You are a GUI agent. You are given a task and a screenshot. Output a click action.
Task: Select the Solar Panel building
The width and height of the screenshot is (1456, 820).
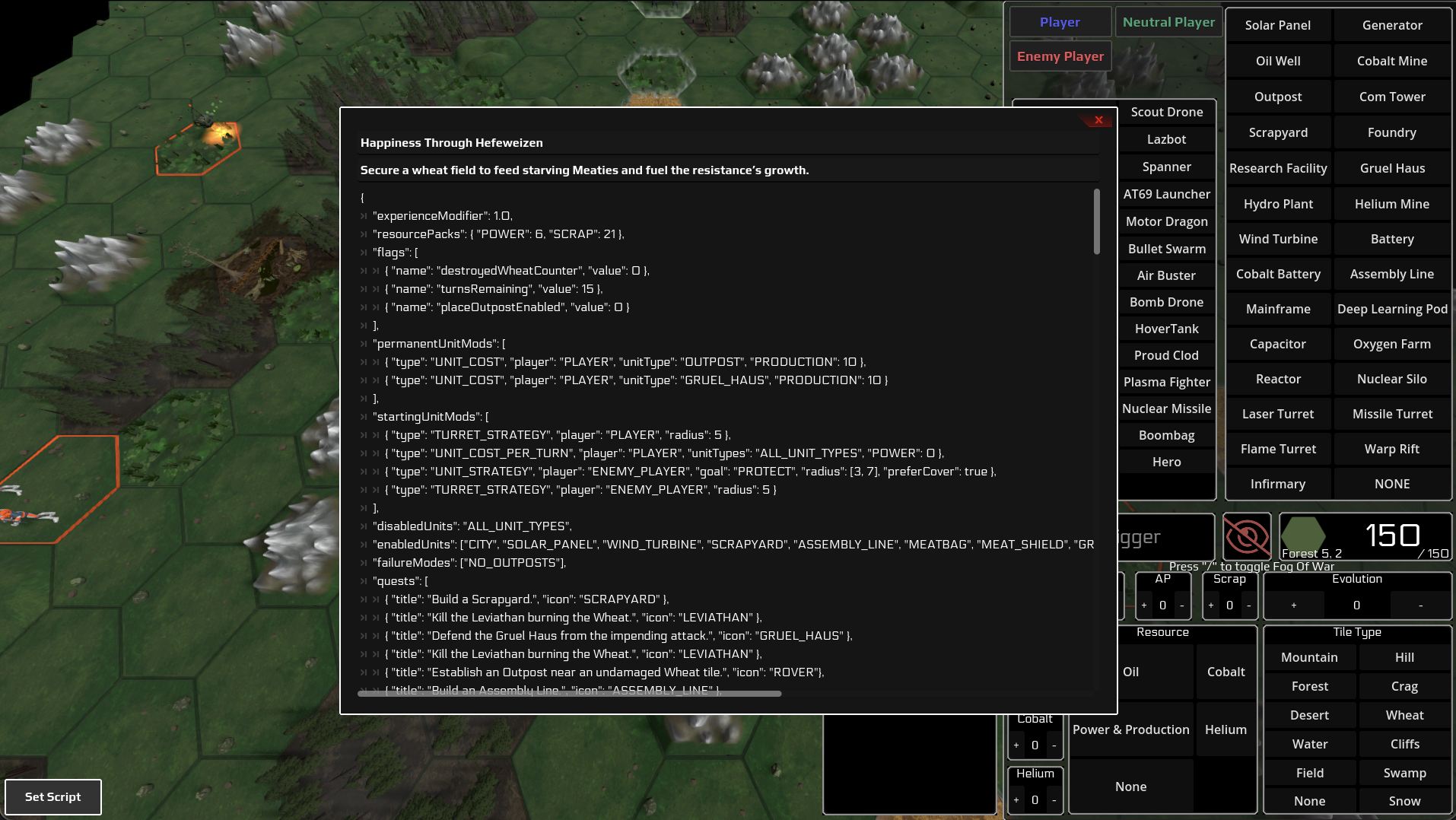1278,25
